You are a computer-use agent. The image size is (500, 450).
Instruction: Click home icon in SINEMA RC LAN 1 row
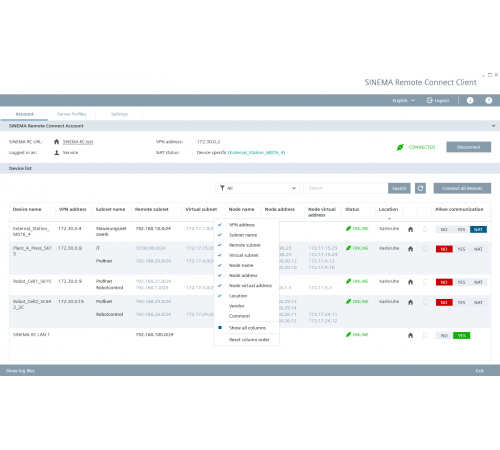410,335
